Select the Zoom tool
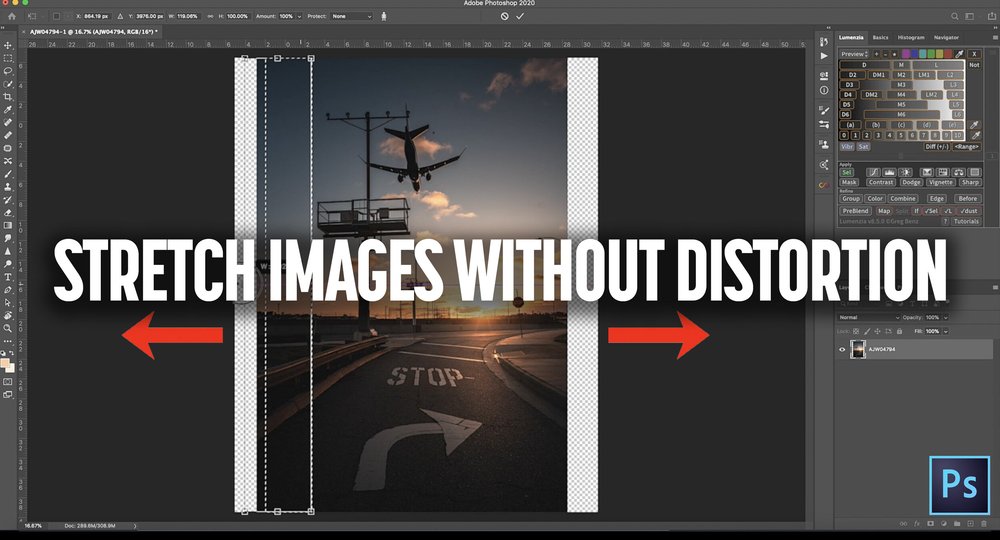The image size is (1000, 540). point(8,328)
